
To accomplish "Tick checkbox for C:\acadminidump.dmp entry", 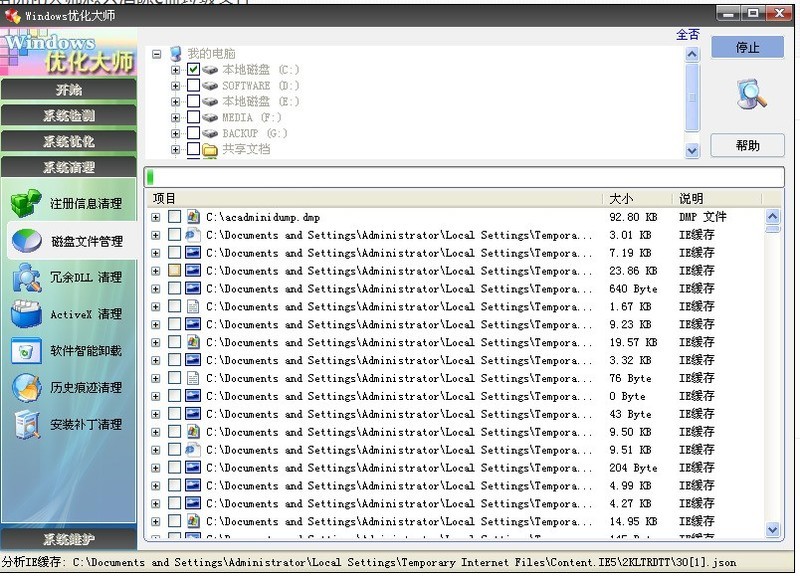I will [174, 217].
